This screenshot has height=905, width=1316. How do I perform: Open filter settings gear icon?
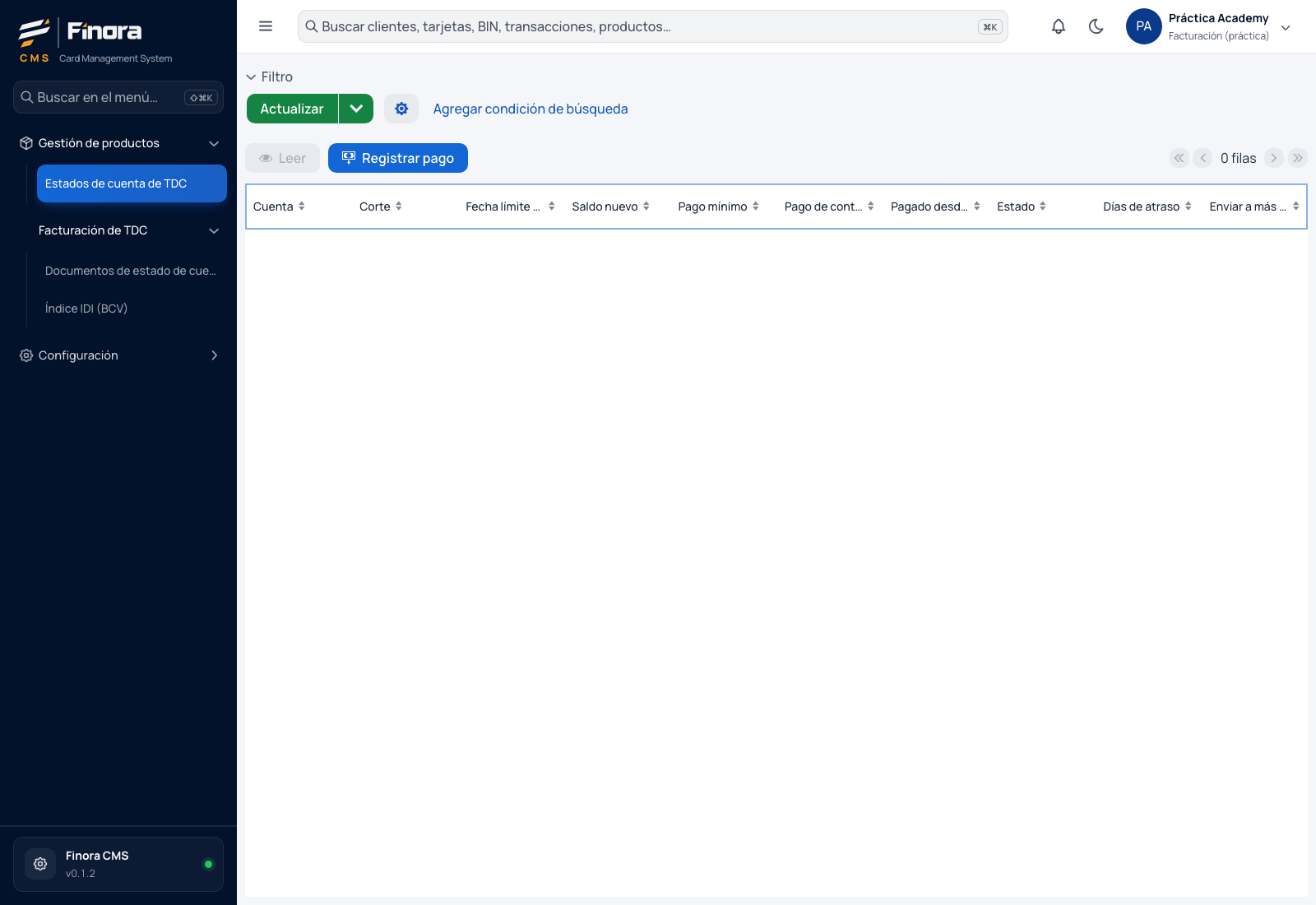401,109
